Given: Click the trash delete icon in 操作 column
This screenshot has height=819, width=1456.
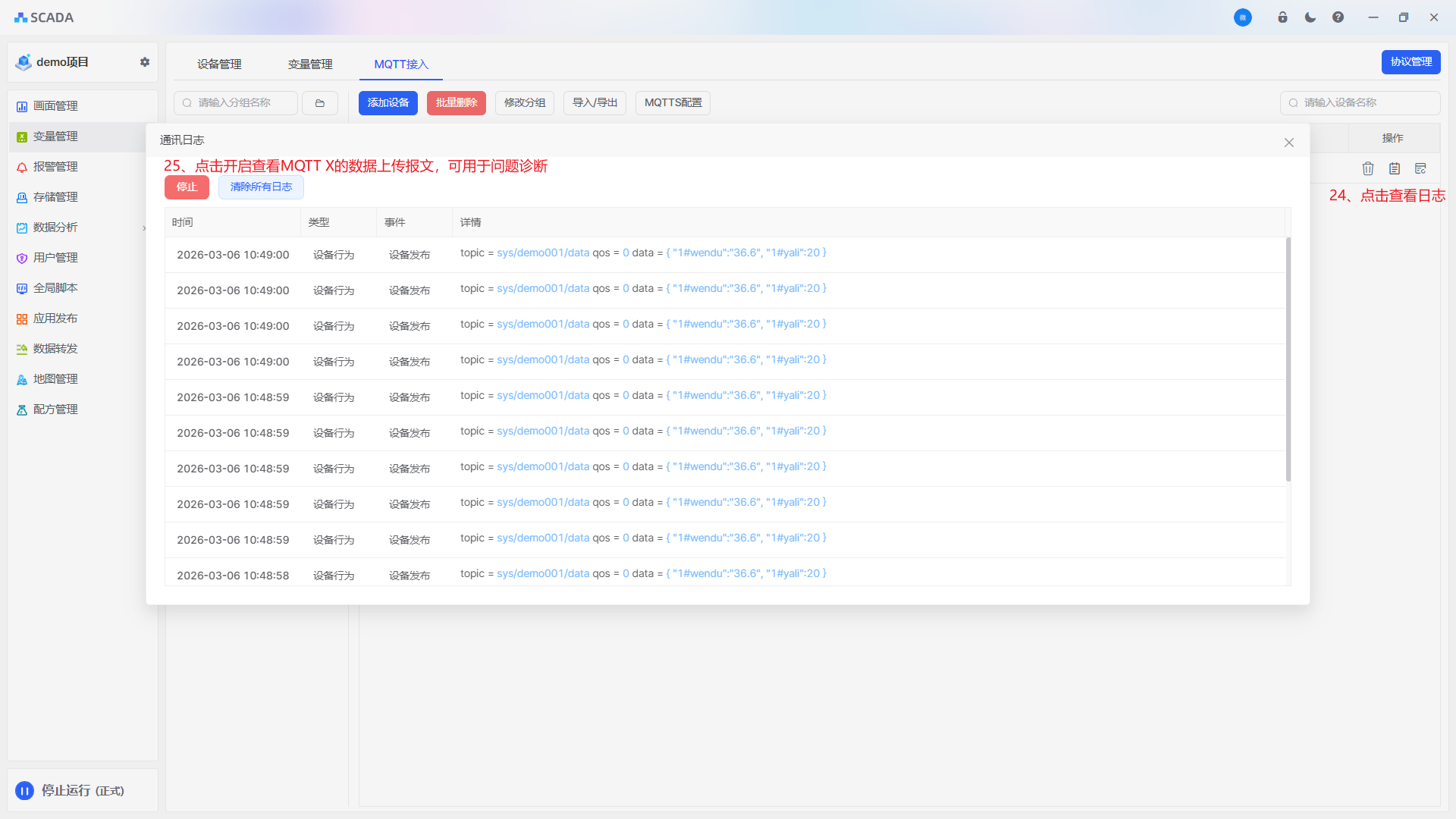Looking at the screenshot, I should [1368, 168].
